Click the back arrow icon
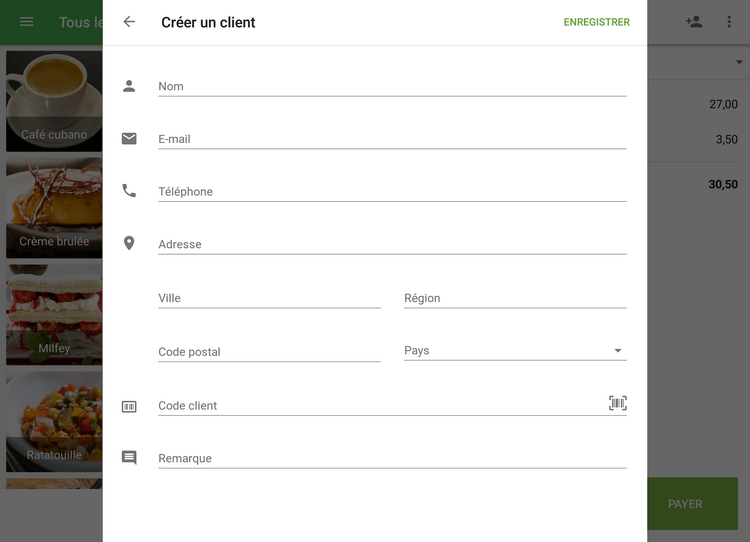 coord(129,22)
